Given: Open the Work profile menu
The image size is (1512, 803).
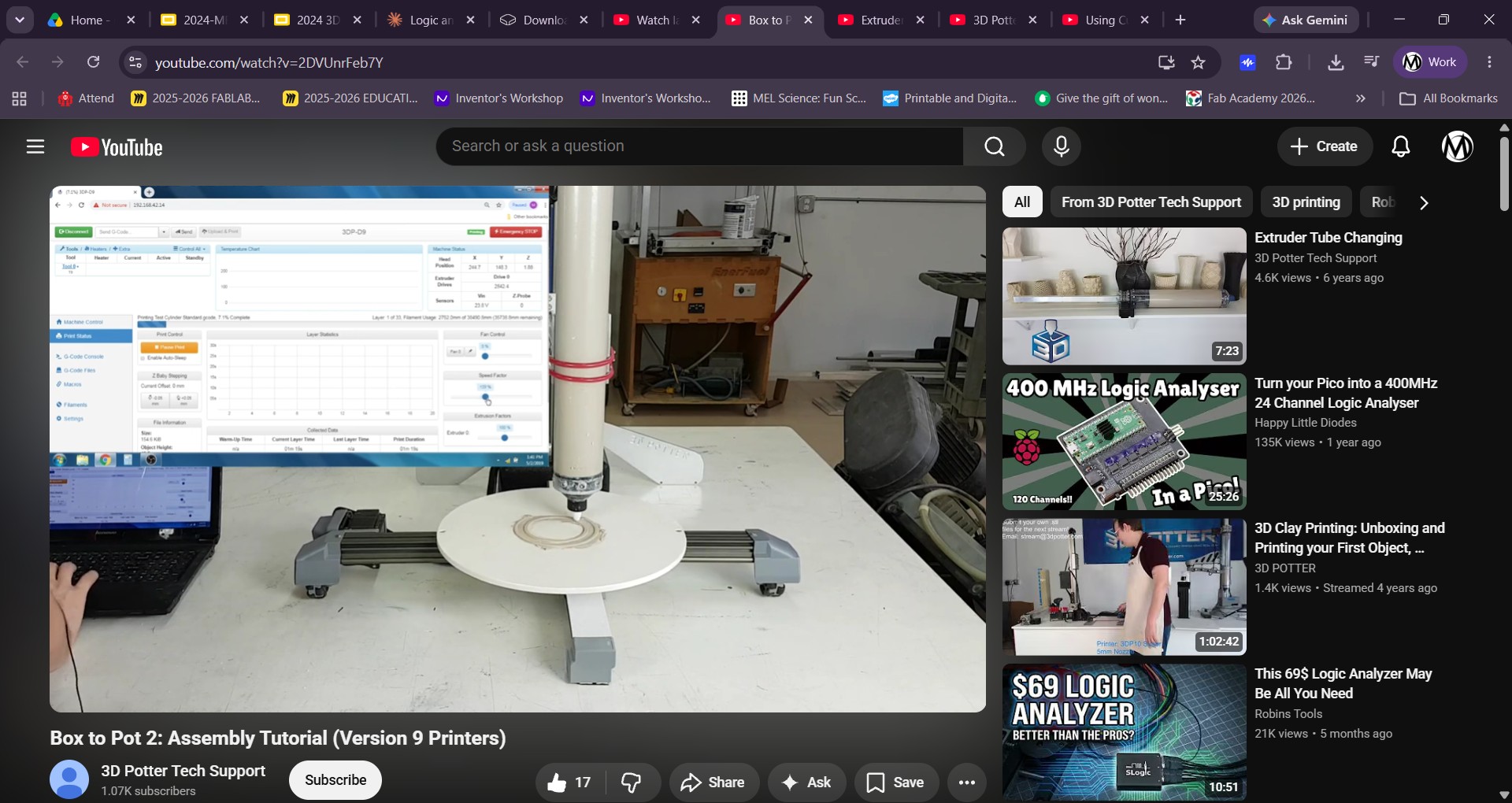Looking at the screenshot, I should click(1430, 62).
